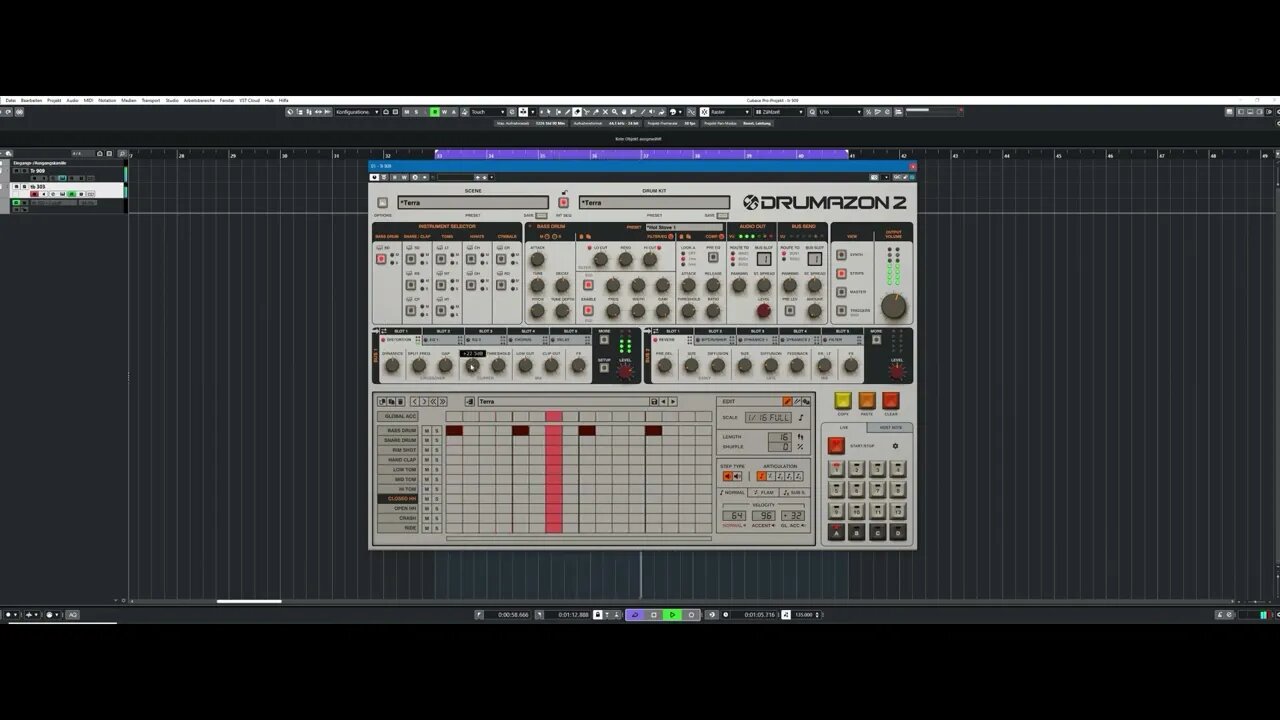The width and height of the screenshot is (1280, 720).
Task: Select pattern bank pad D
Action: click(899, 533)
